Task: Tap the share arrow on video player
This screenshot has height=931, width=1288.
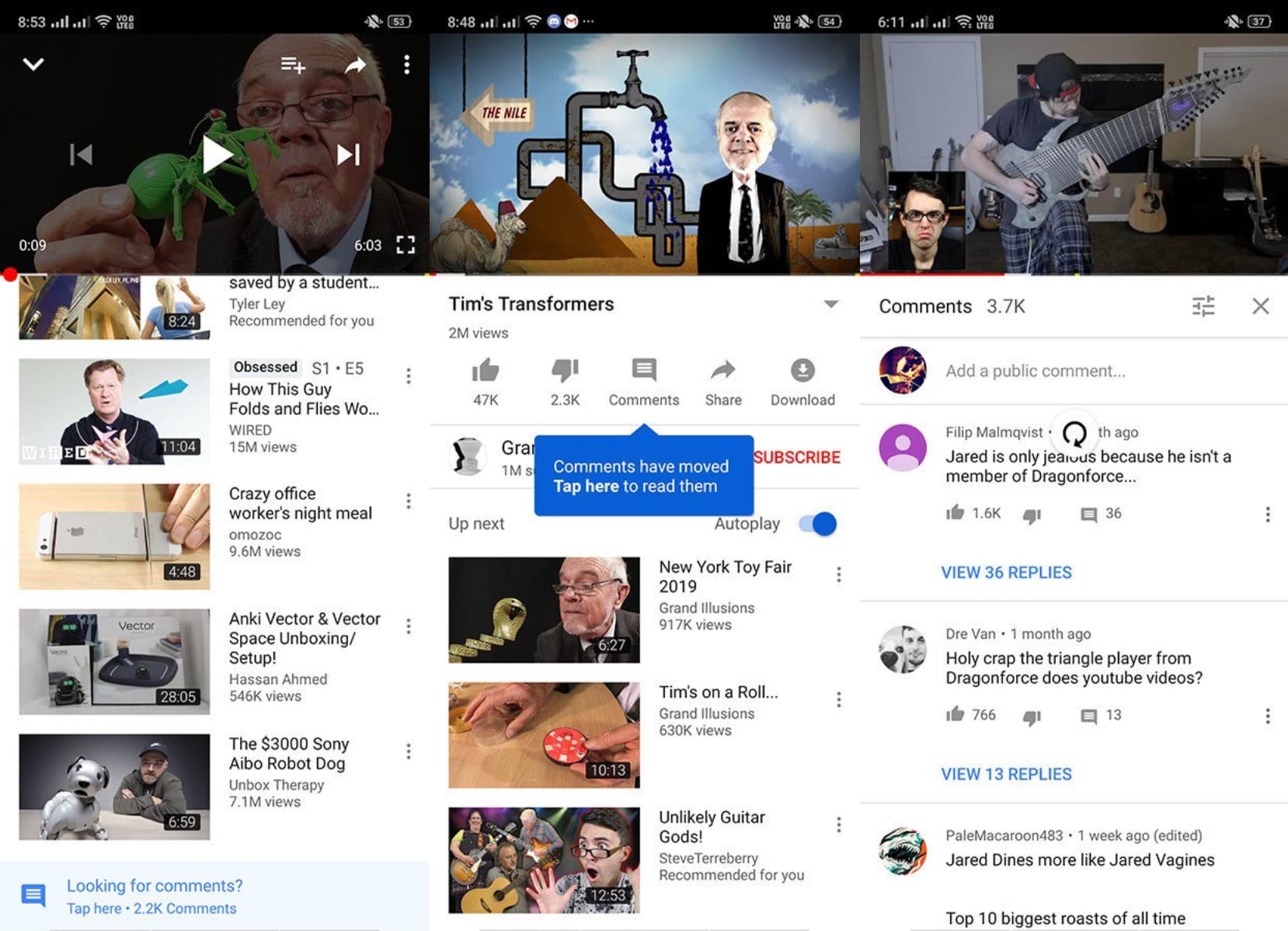Action: pyautogui.click(x=355, y=65)
